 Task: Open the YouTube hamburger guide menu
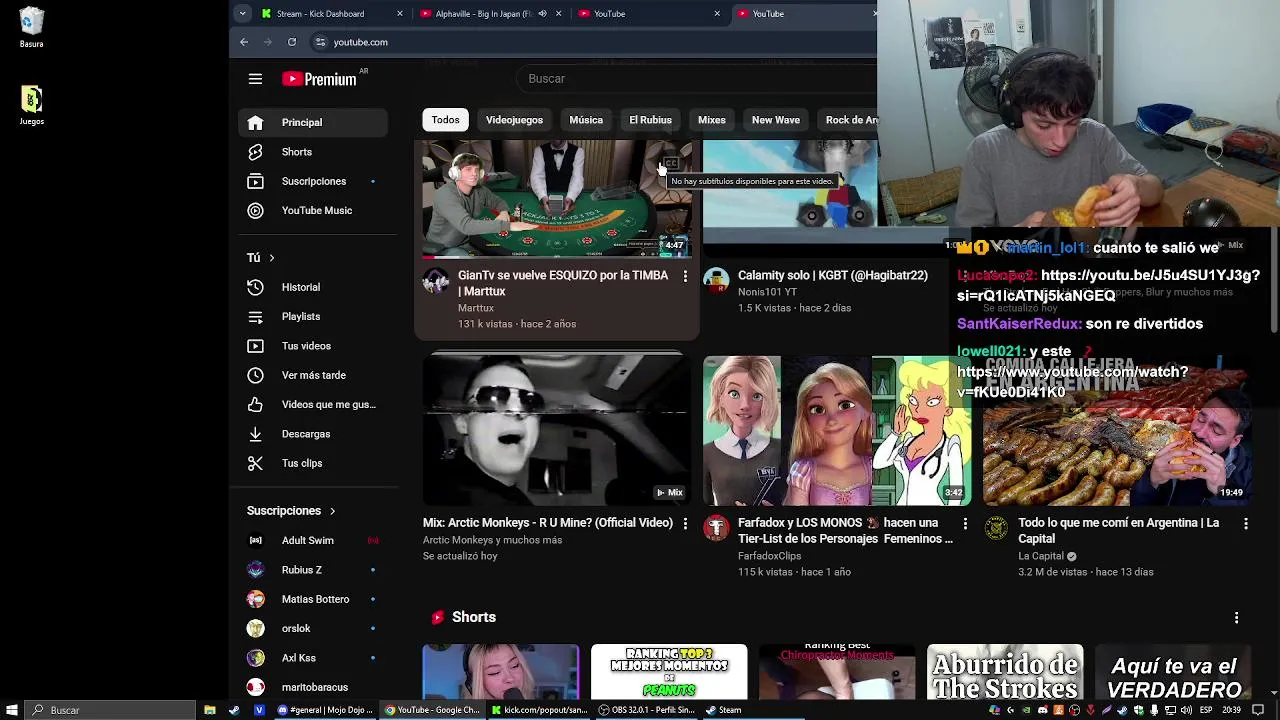coord(255,79)
